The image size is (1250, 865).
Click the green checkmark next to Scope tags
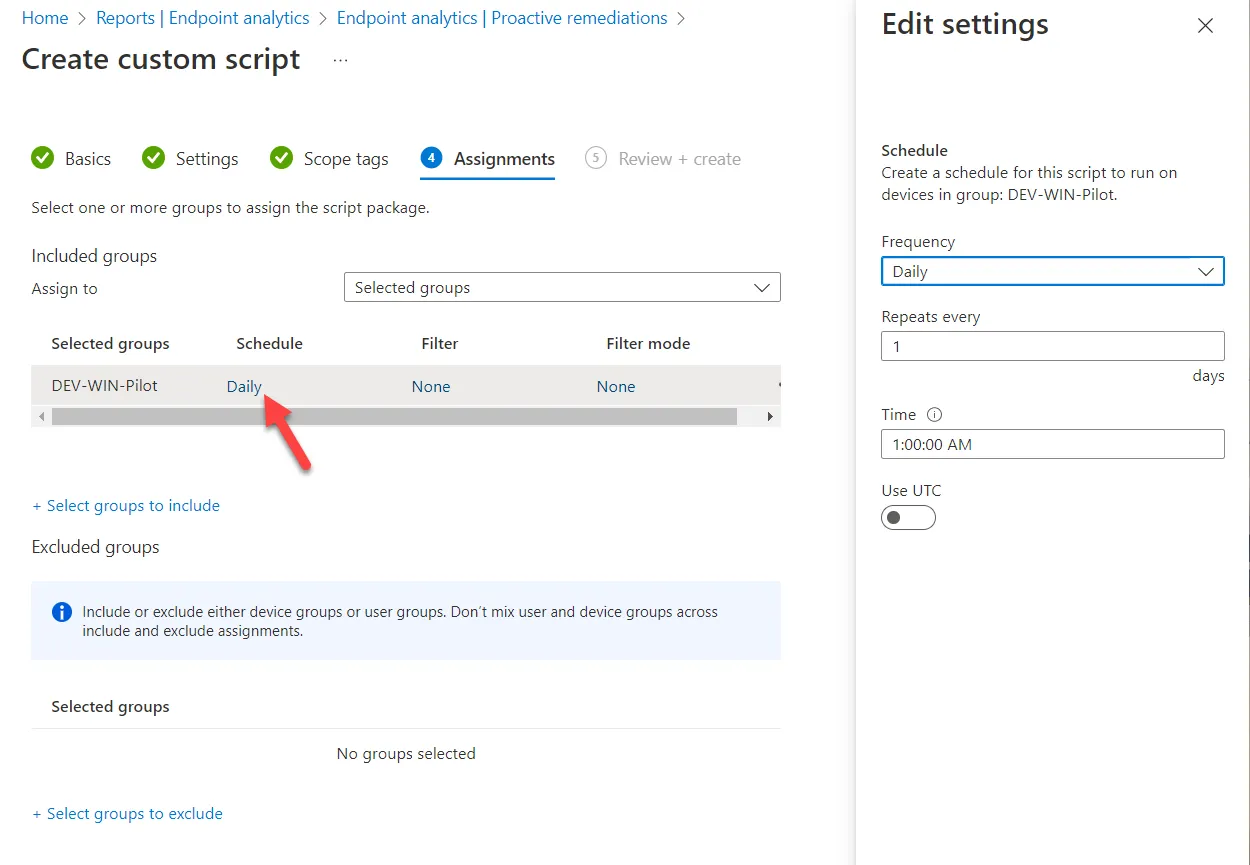tap(282, 158)
